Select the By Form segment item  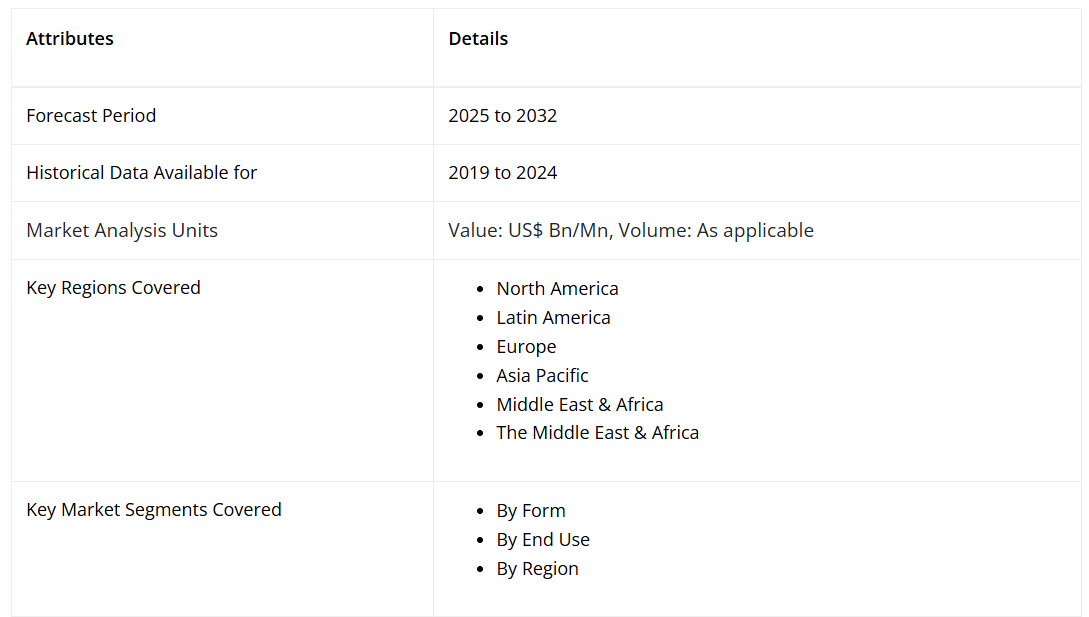coord(530,511)
